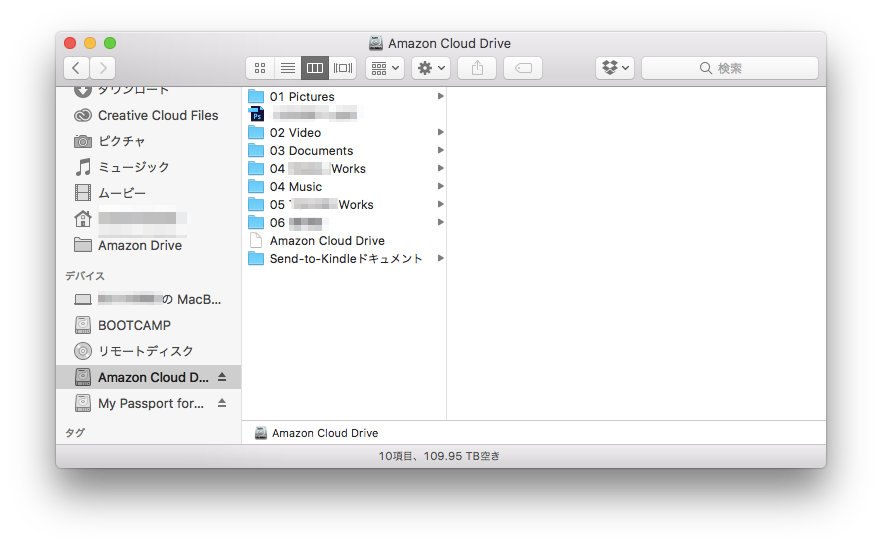Select My Passport drive in sidebar

pos(148,403)
